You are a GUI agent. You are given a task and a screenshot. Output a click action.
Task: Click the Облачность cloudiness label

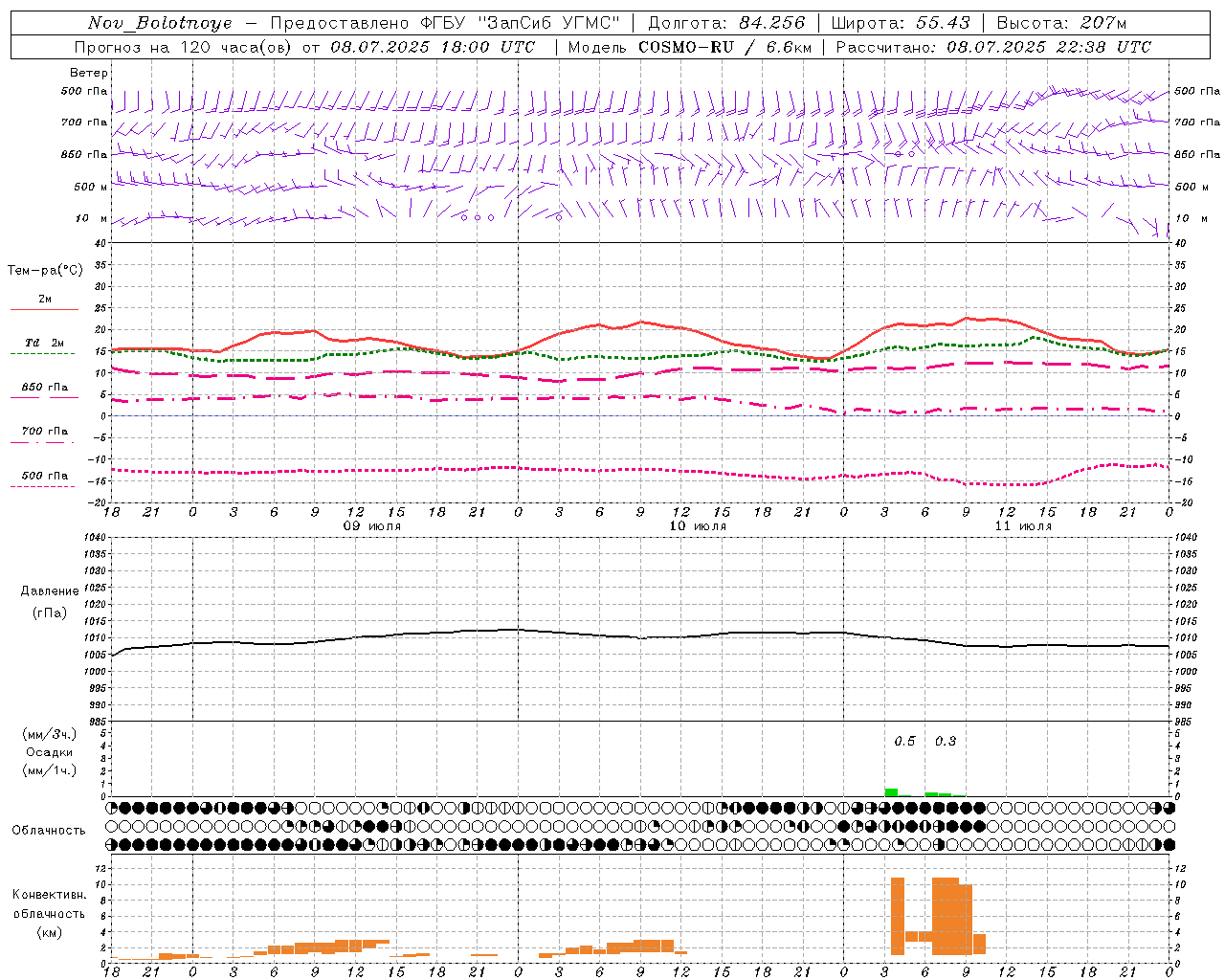click(49, 831)
